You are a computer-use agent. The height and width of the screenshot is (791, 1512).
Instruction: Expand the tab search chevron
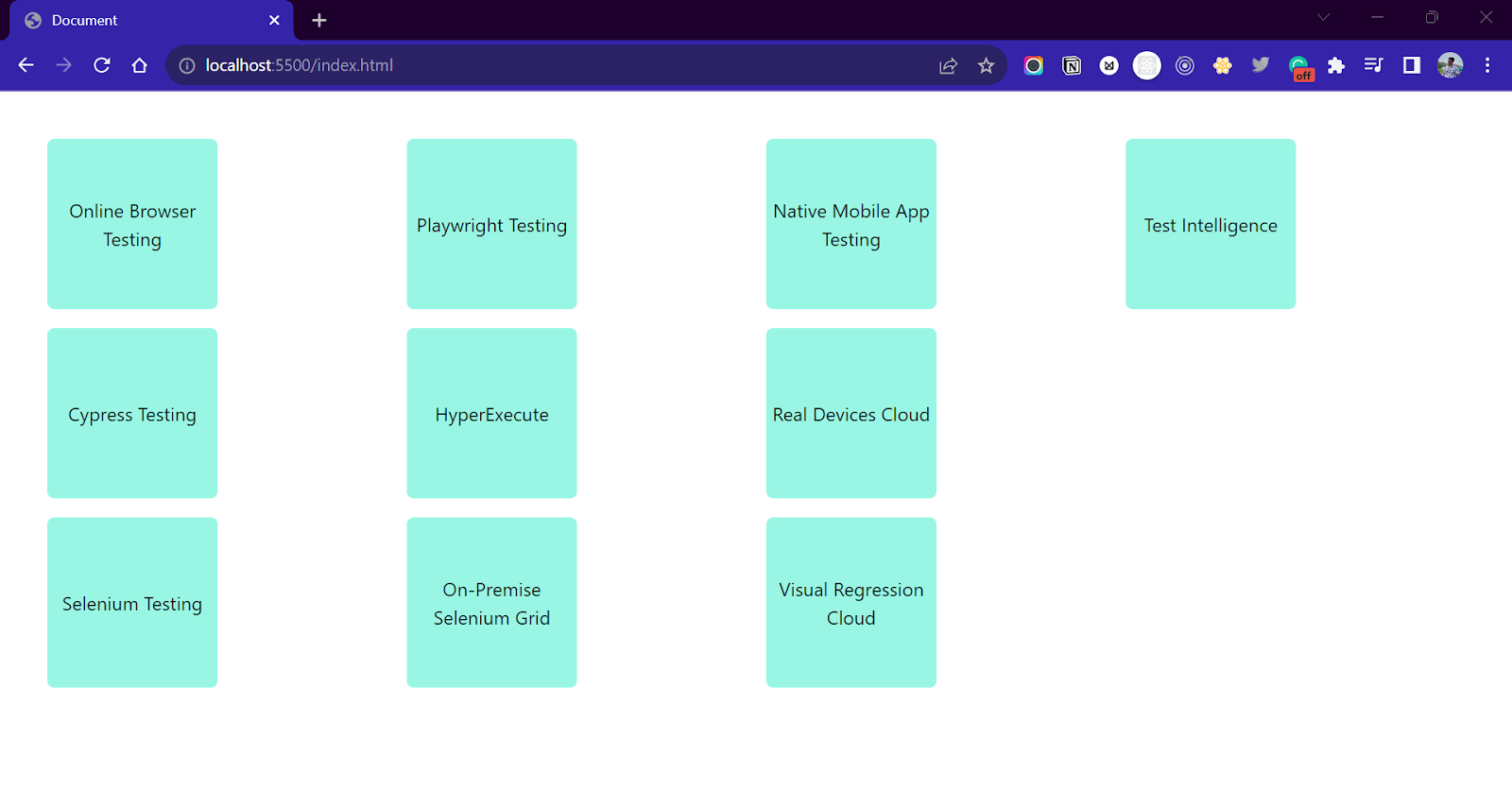click(x=1324, y=17)
